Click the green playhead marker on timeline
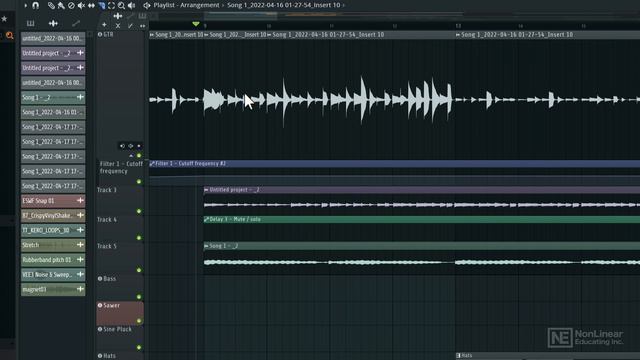Viewport: 640px width, 360px height. pos(196,24)
